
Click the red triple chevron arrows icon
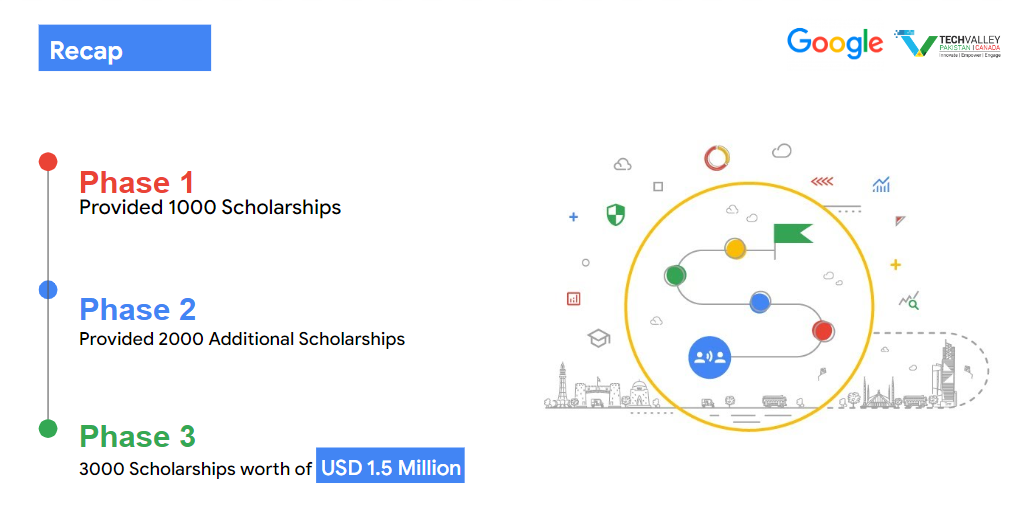click(x=822, y=181)
